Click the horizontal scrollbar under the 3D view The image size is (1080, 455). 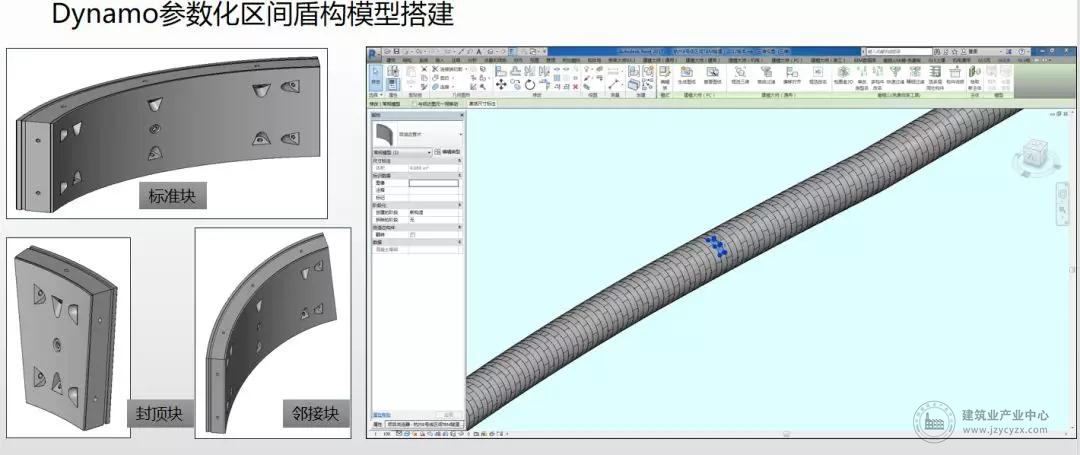(x=785, y=434)
